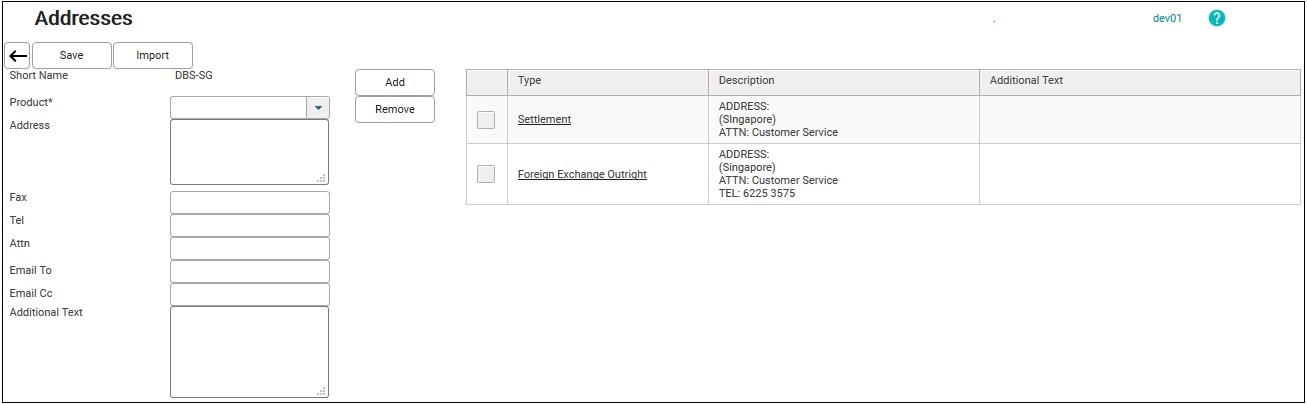This screenshot has width=1307, height=404.
Task: Click inside the Product combo box
Action: pos(239,107)
